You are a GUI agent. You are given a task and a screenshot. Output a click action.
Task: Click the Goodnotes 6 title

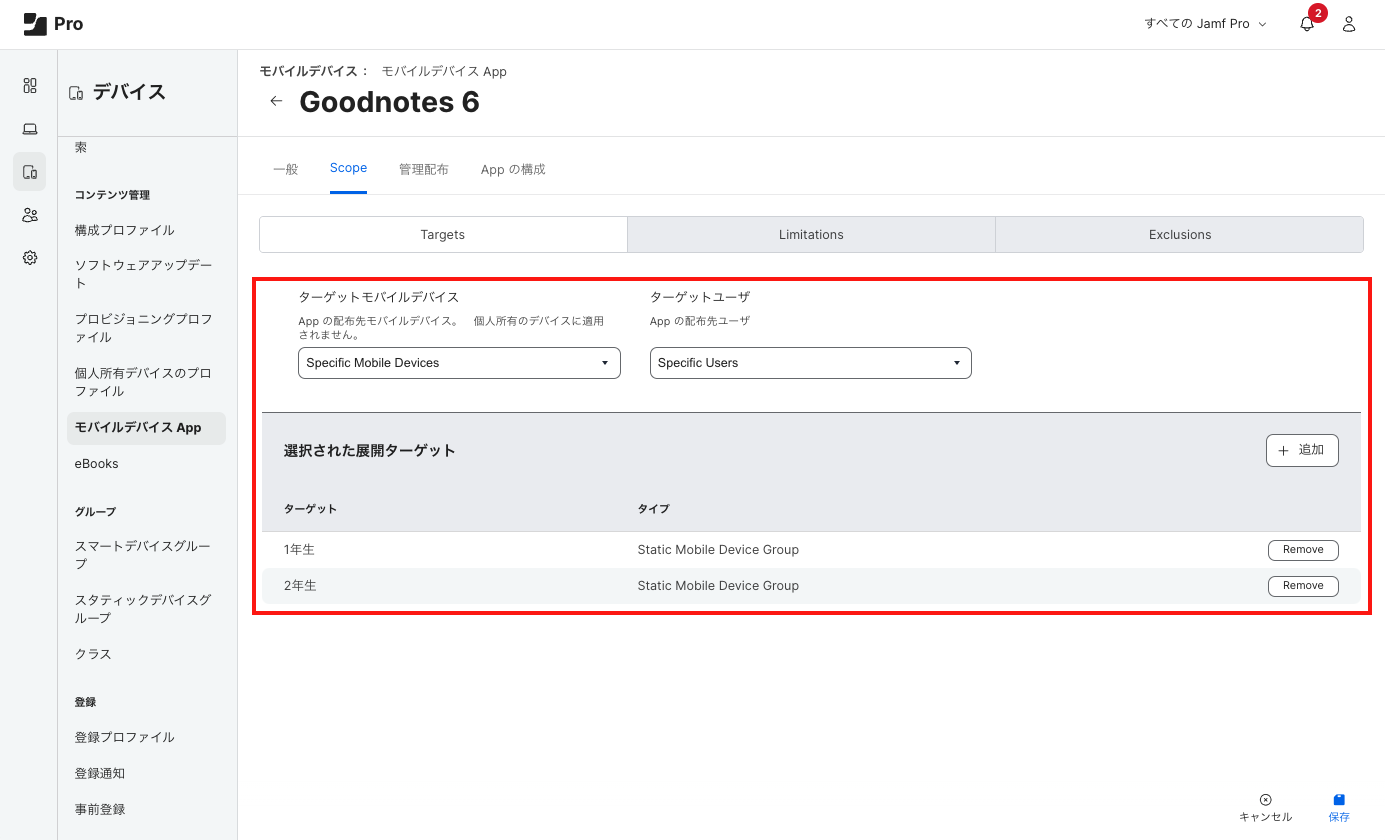click(390, 101)
